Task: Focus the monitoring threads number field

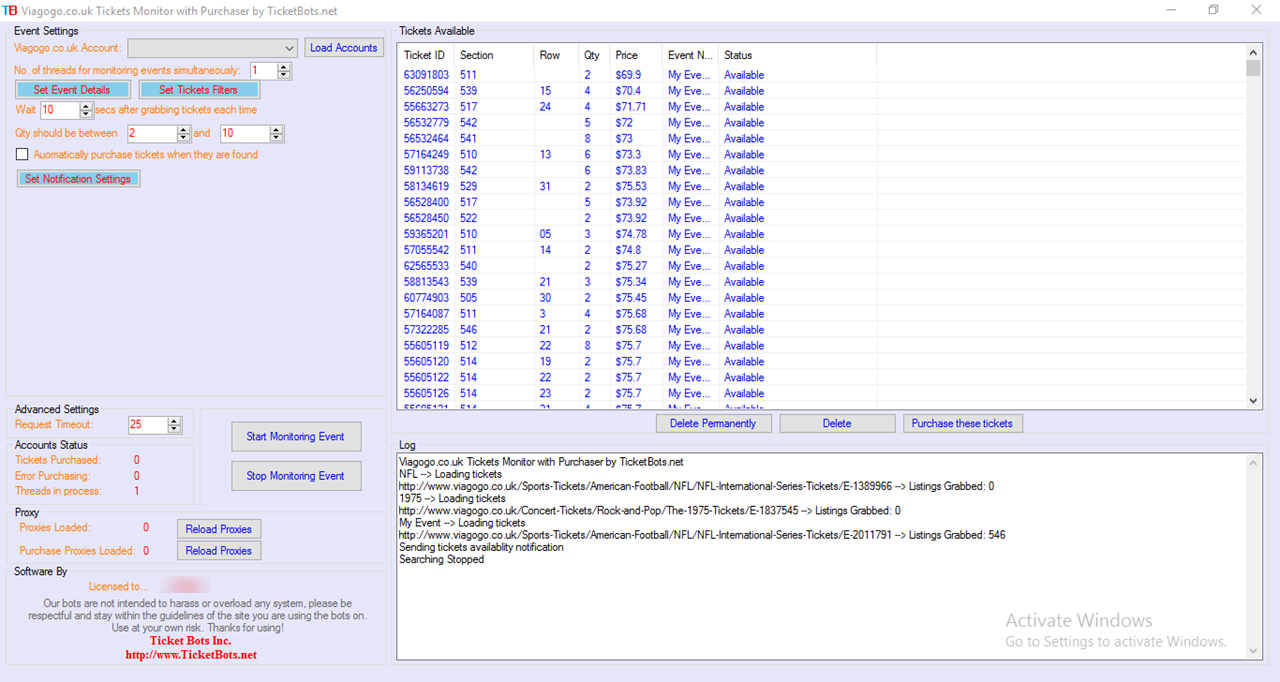Action: [264, 71]
